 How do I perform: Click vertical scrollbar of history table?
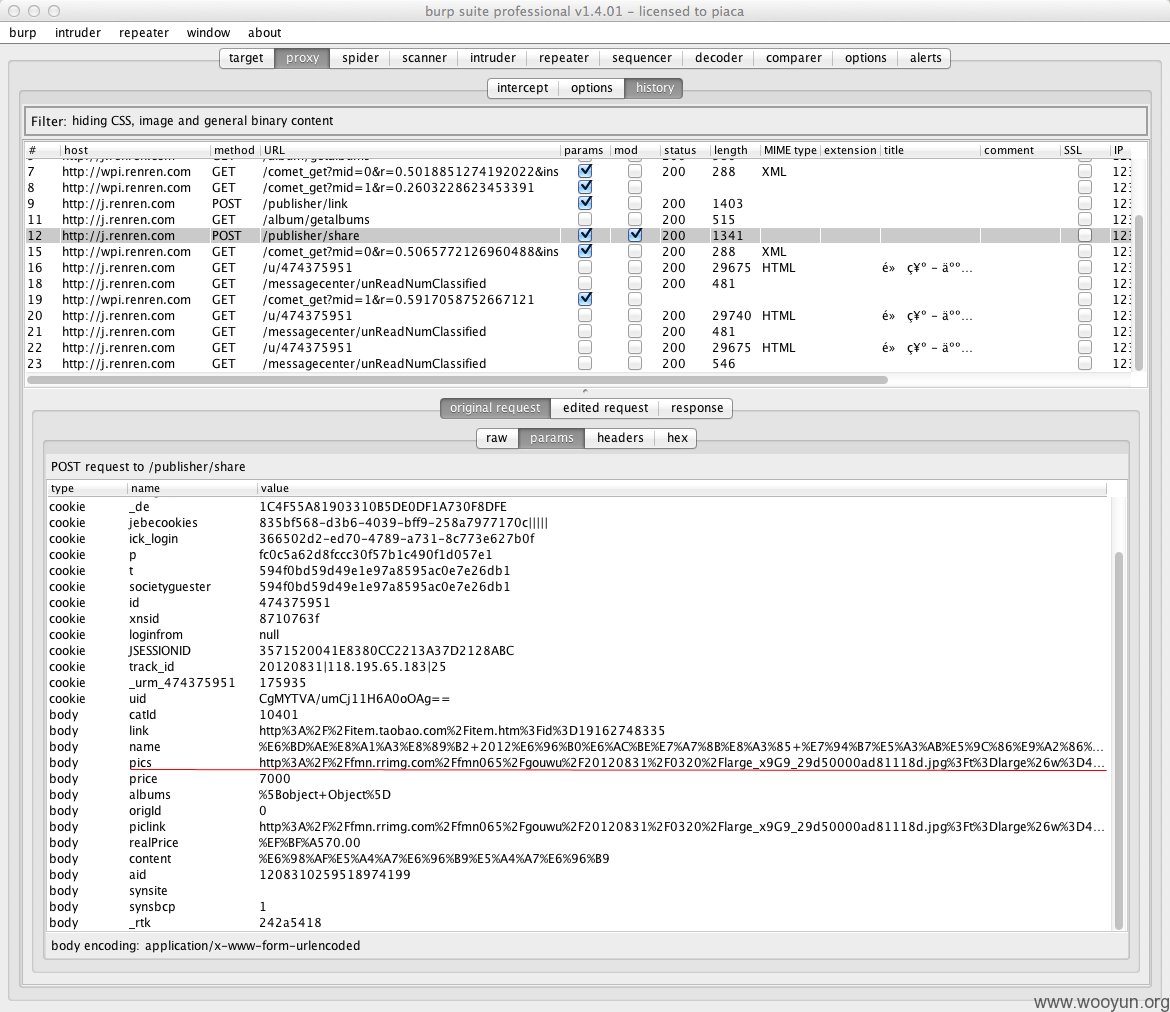1139,293
